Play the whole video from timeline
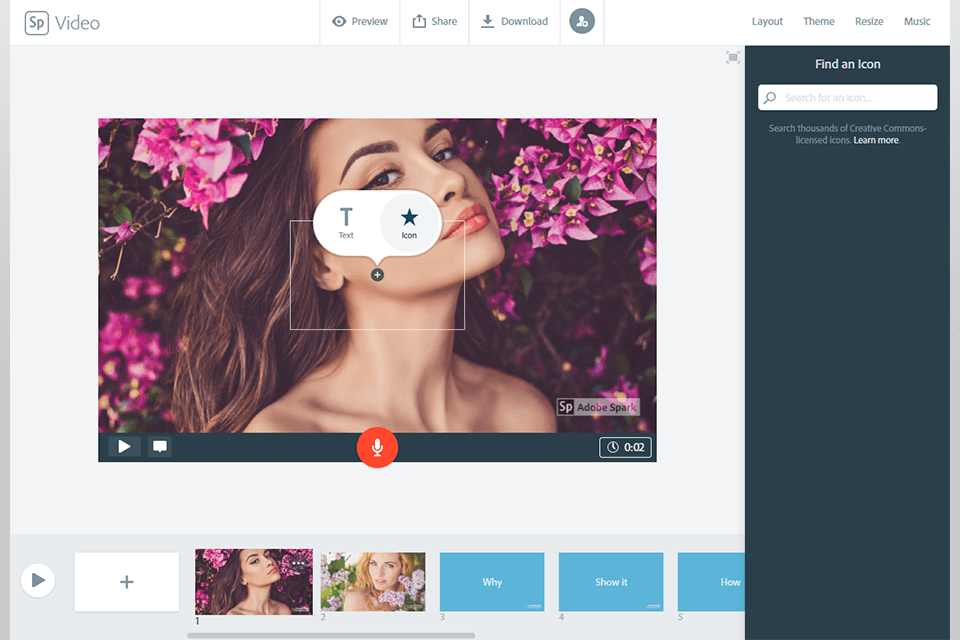960x640 pixels. (x=38, y=580)
